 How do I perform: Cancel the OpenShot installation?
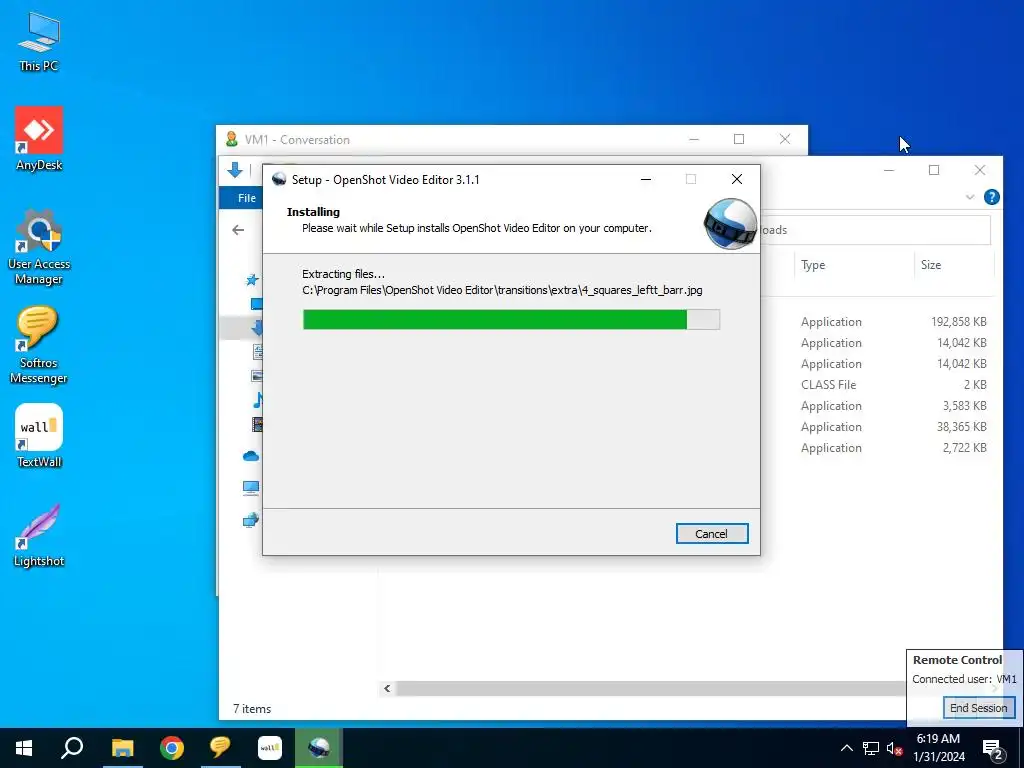[712, 534]
